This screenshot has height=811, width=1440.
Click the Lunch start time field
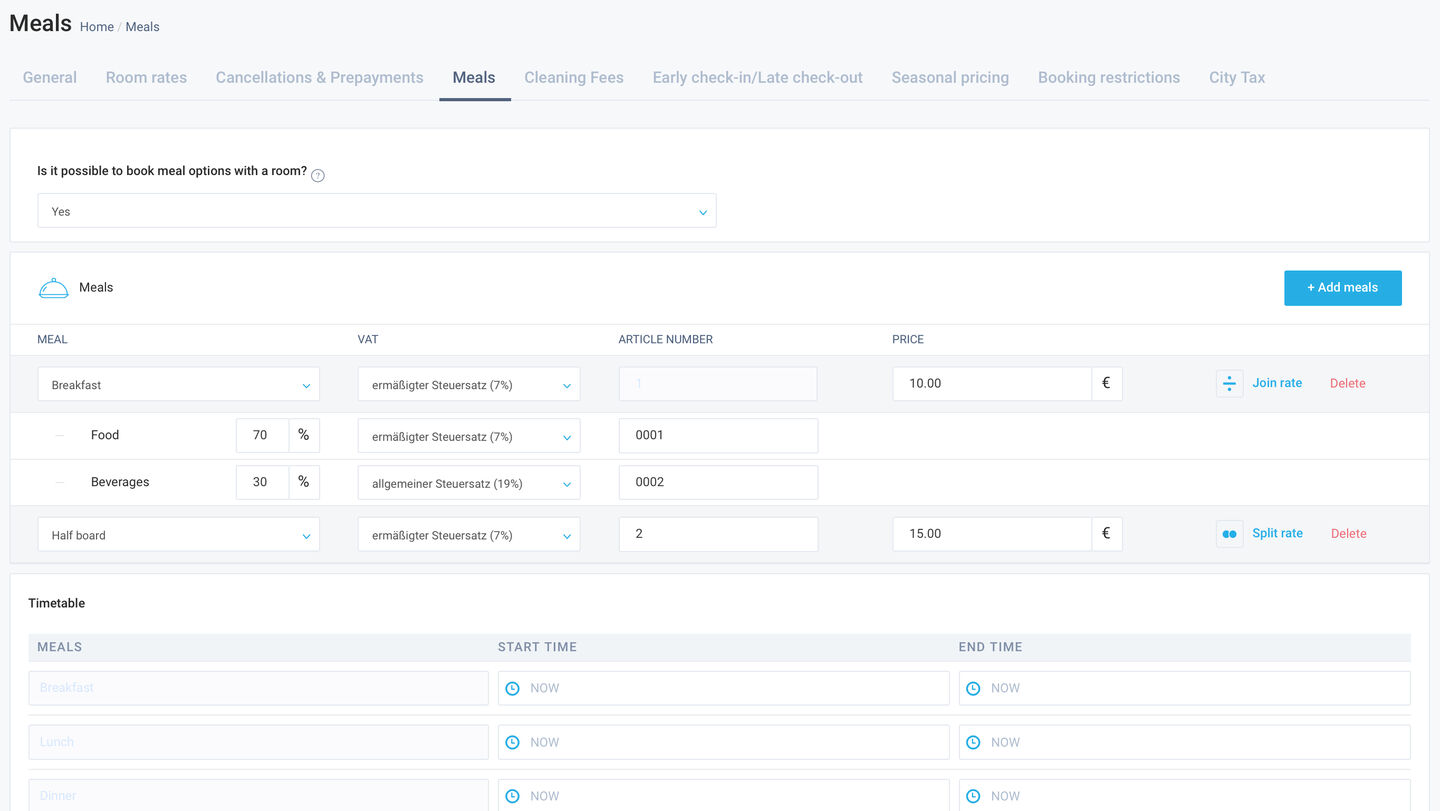724,742
